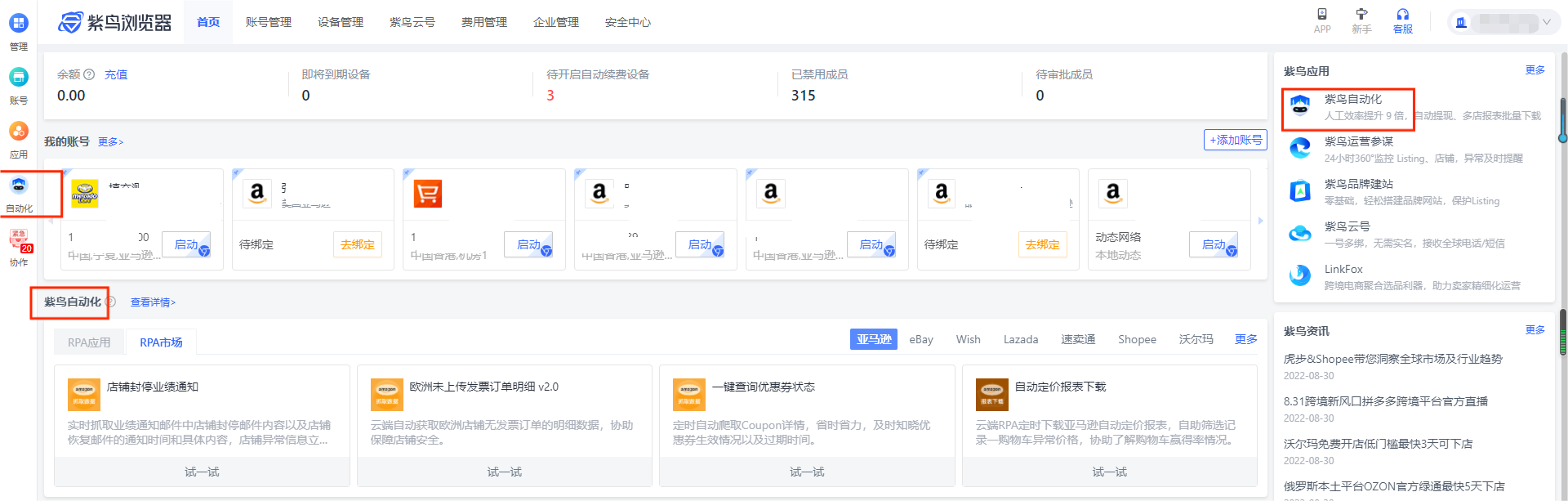Image resolution: width=1568 pixels, height=501 pixels.
Task: Open the 新手 guide icon
Action: pos(1361,14)
